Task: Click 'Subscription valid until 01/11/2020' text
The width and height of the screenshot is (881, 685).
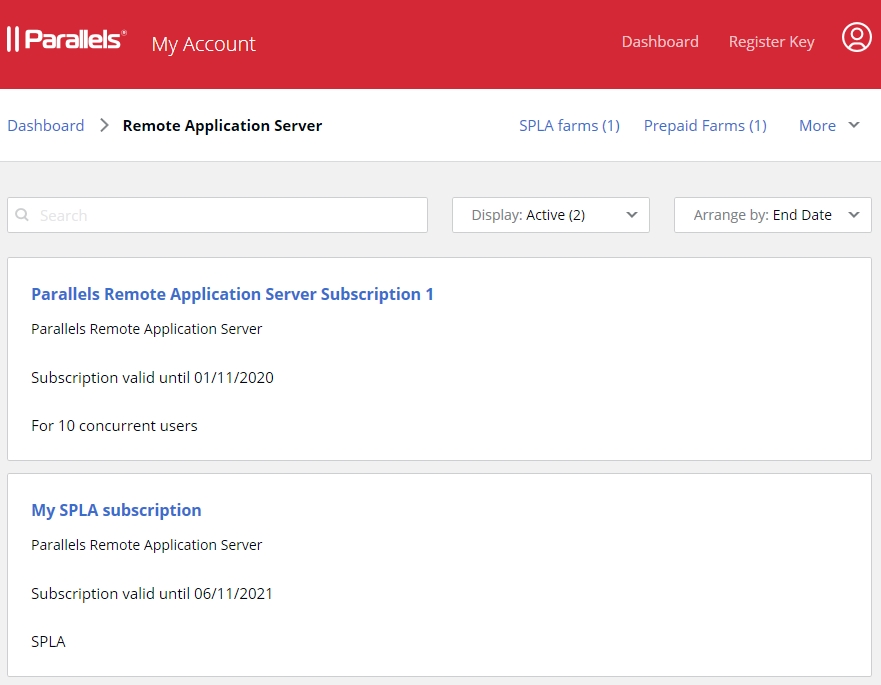Action: point(152,378)
